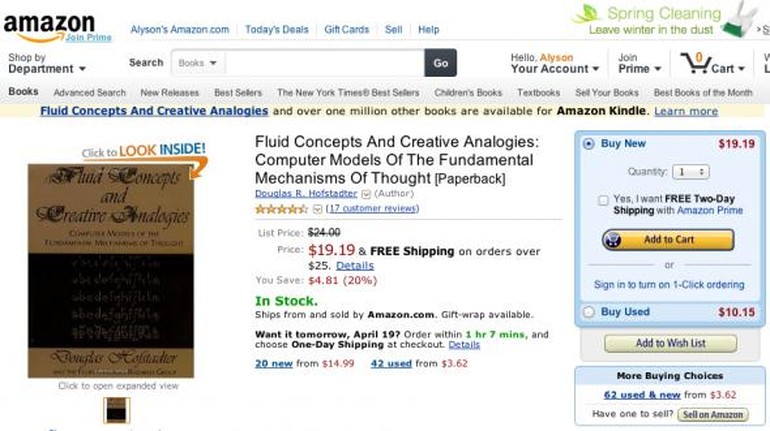Expand Shop by Department menu
The width and height of the screenshot is (770, 431).
coord(46,64)
